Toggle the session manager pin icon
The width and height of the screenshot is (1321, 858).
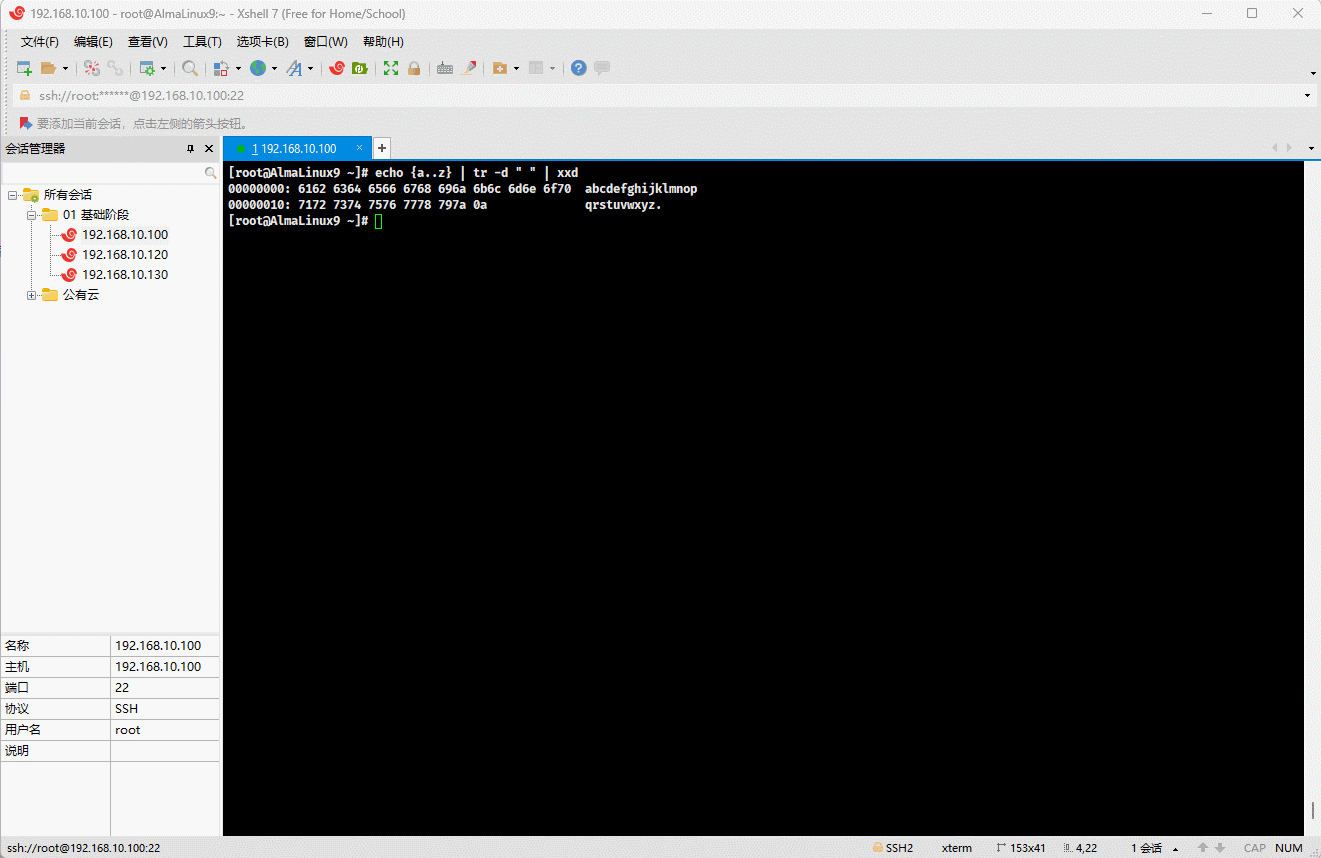point(191,149)
